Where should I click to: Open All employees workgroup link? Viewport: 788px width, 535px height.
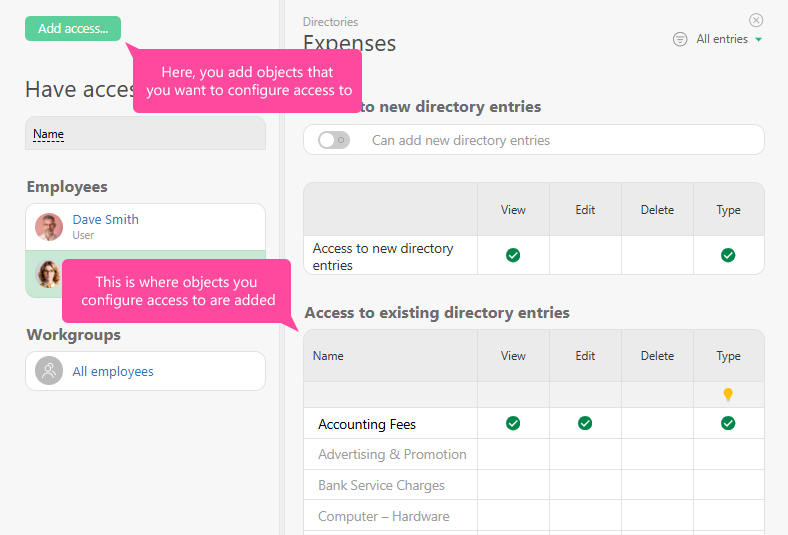[x=113, y=371]
